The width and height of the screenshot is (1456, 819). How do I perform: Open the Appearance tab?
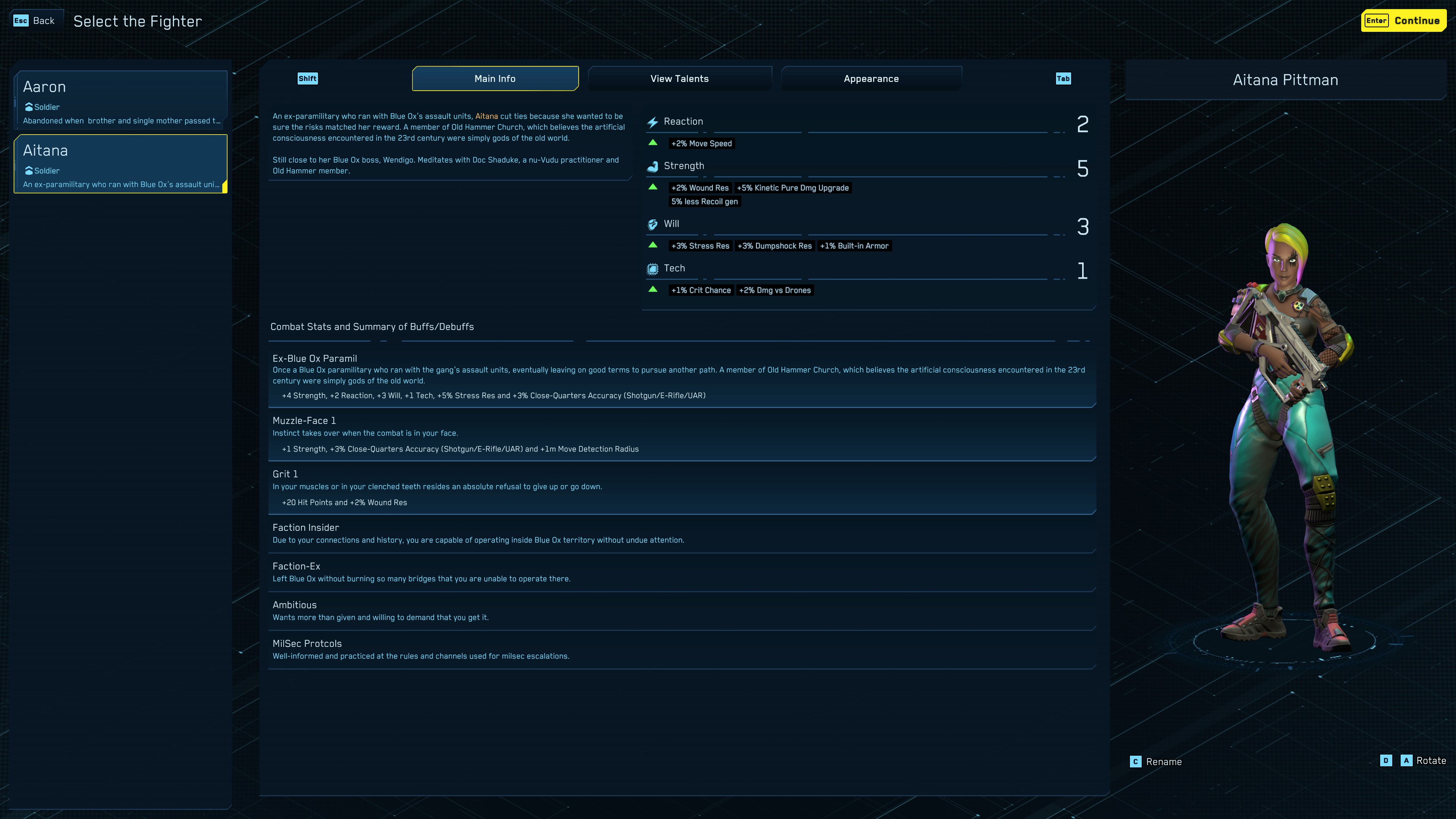pyautogui.click(x=871, y=78)
